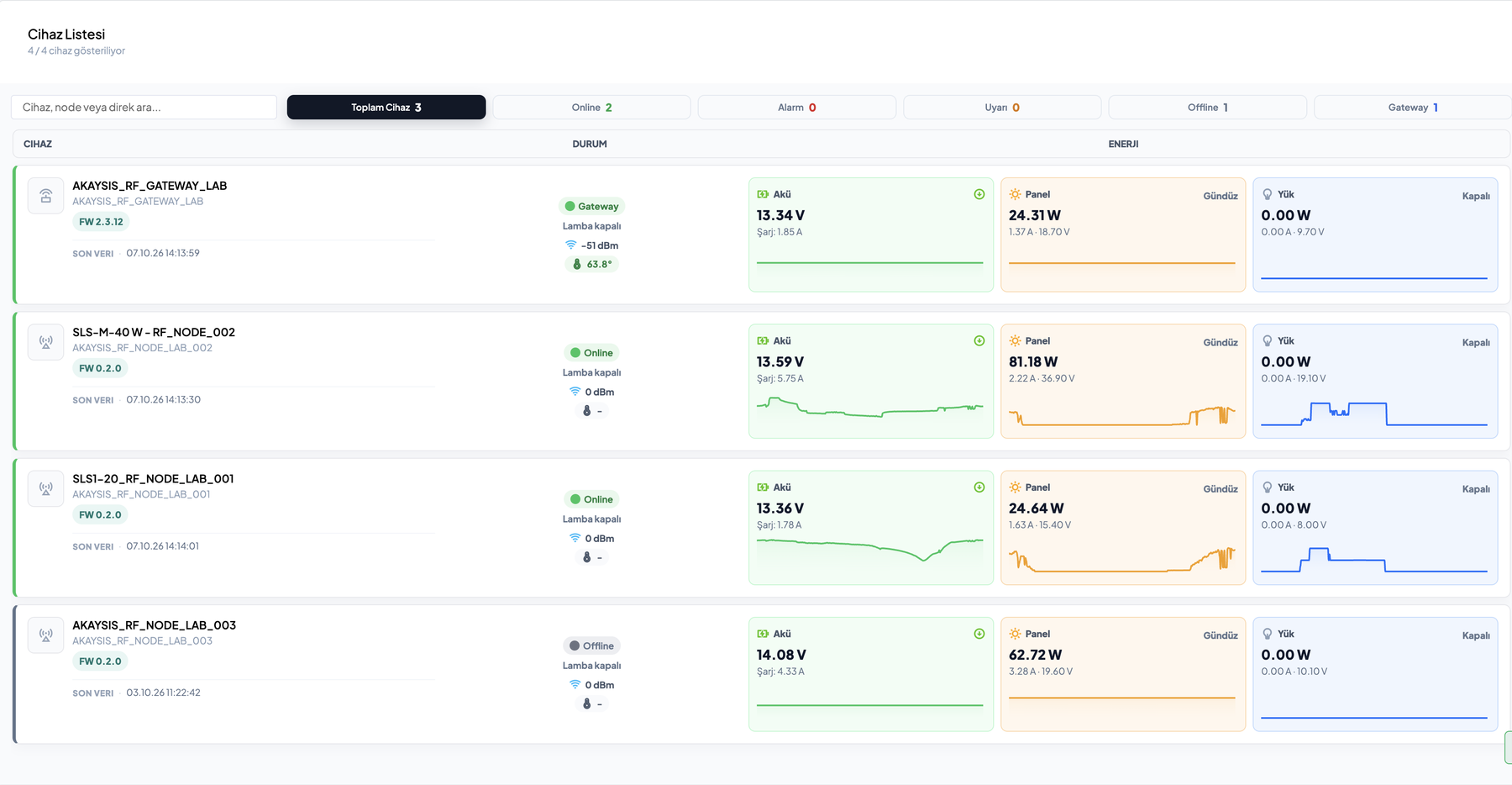Open the AKAYSIS_RF_GATEWAY_LAB device name
The width and height of the screenshot is (1512, 785).
(x=150, y=186)
